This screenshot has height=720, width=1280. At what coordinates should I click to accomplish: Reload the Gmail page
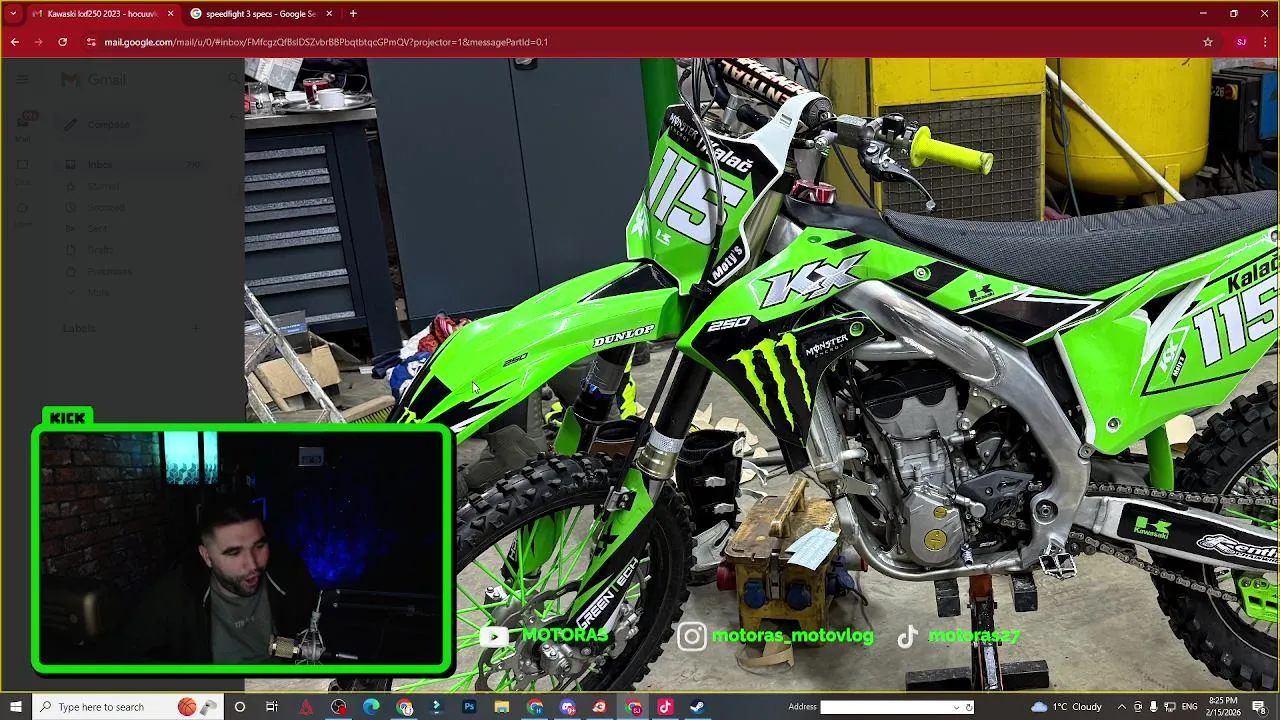pos(62,42)
